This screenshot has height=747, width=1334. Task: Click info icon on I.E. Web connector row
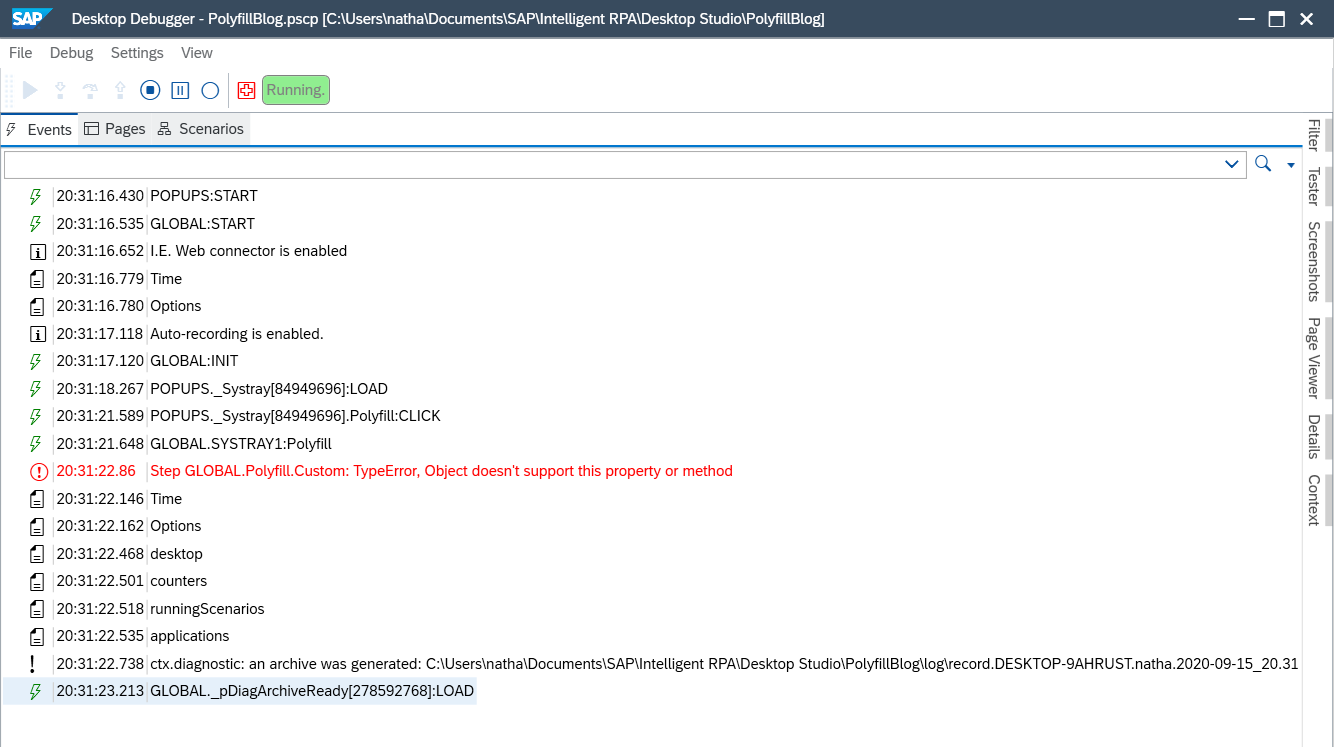click(38, 252)
